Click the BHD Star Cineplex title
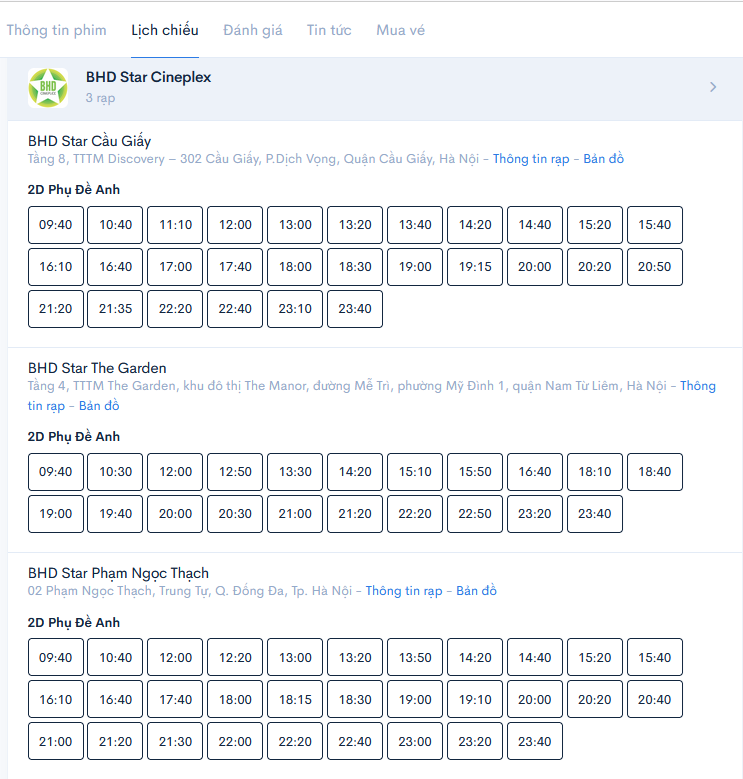Image resolution: width=743 pixels, height=779 pixels. click(x=149, y=77)
